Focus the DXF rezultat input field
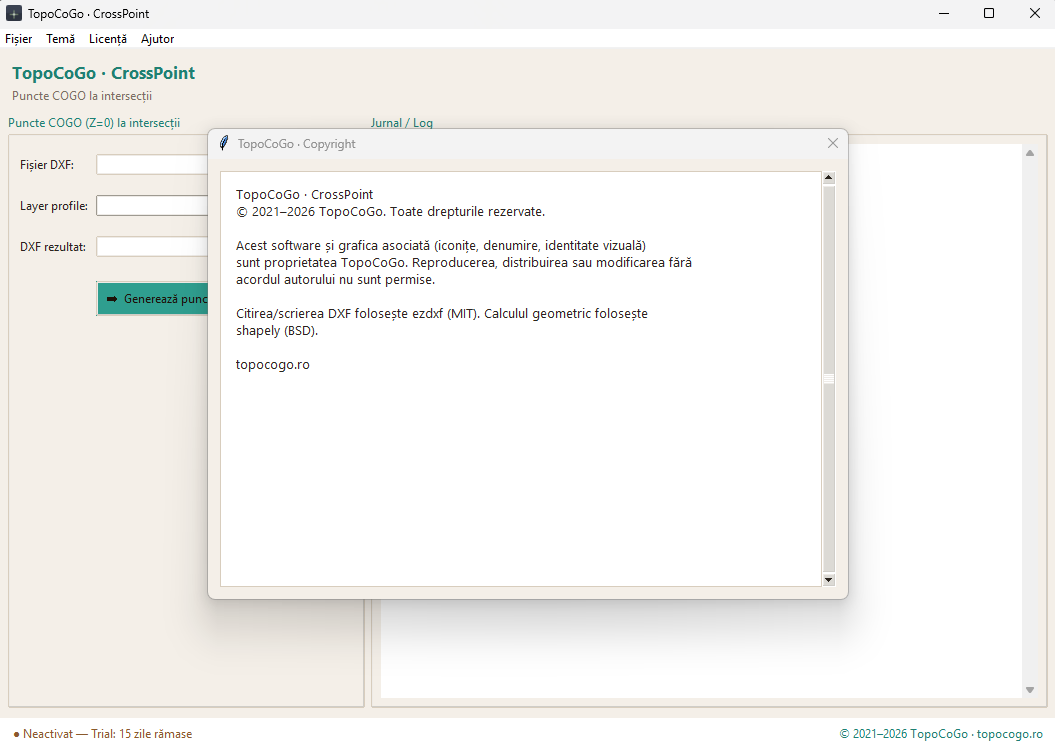1055x747 pixels. point(152,247)
